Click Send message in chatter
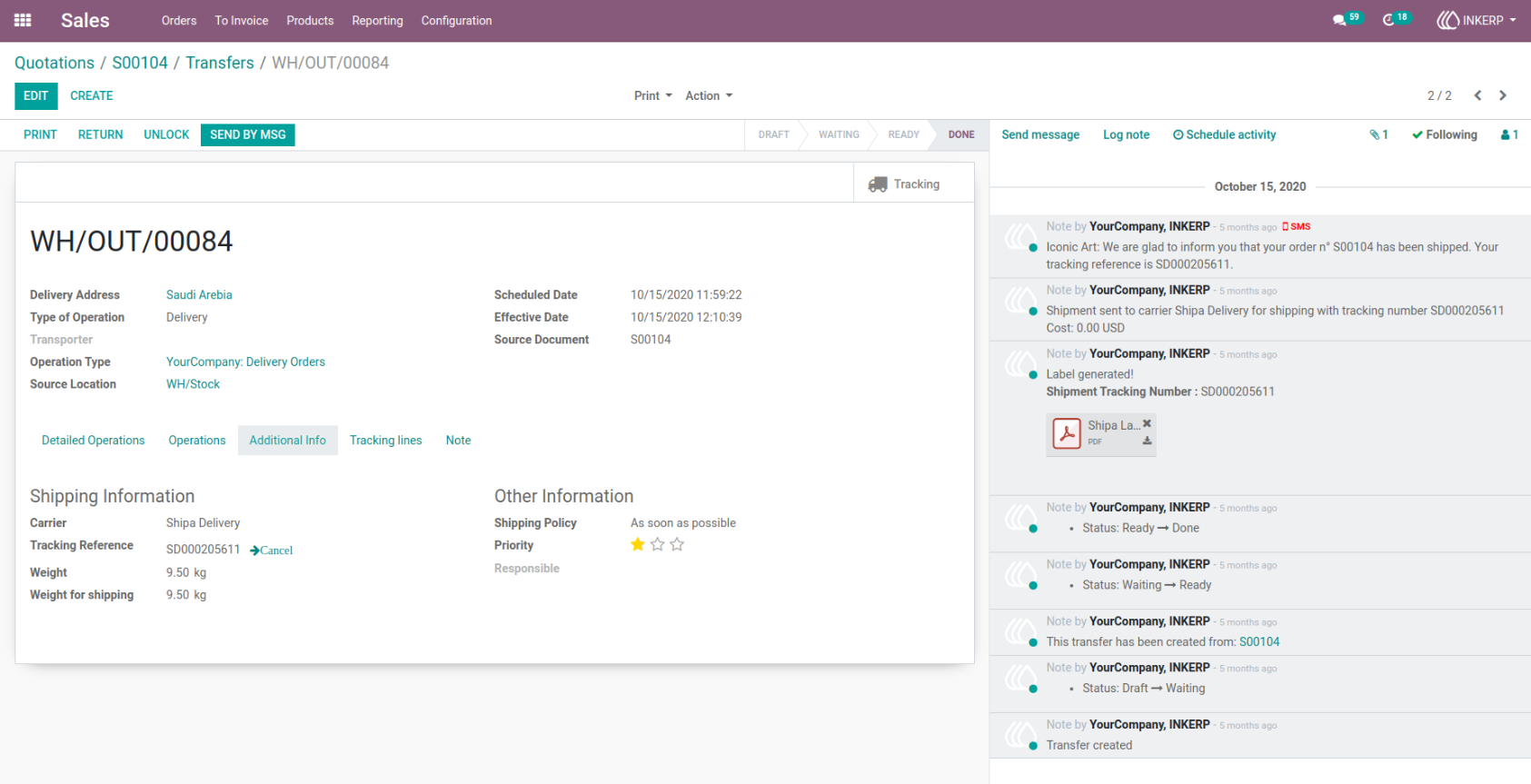 point(1040,134)
